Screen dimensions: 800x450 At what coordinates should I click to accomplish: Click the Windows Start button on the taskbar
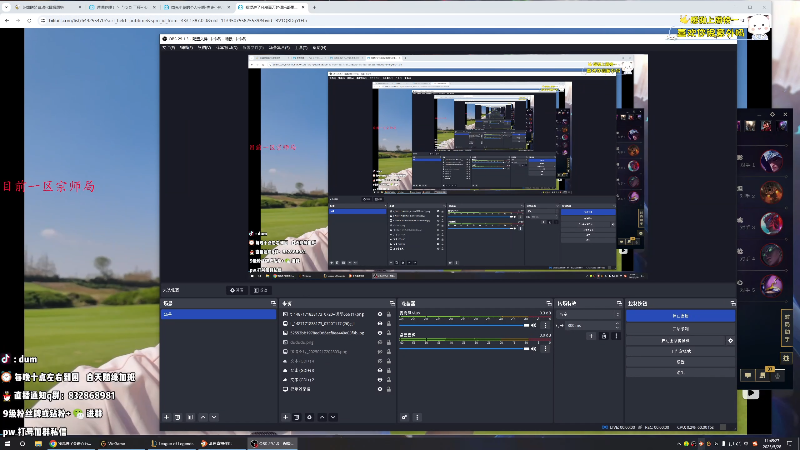(x=8, y=442)
